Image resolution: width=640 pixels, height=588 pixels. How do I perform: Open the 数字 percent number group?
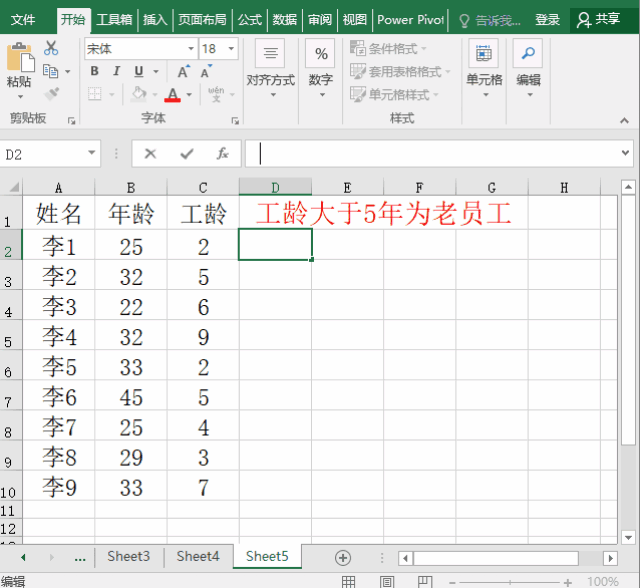[x=320, y=69]
